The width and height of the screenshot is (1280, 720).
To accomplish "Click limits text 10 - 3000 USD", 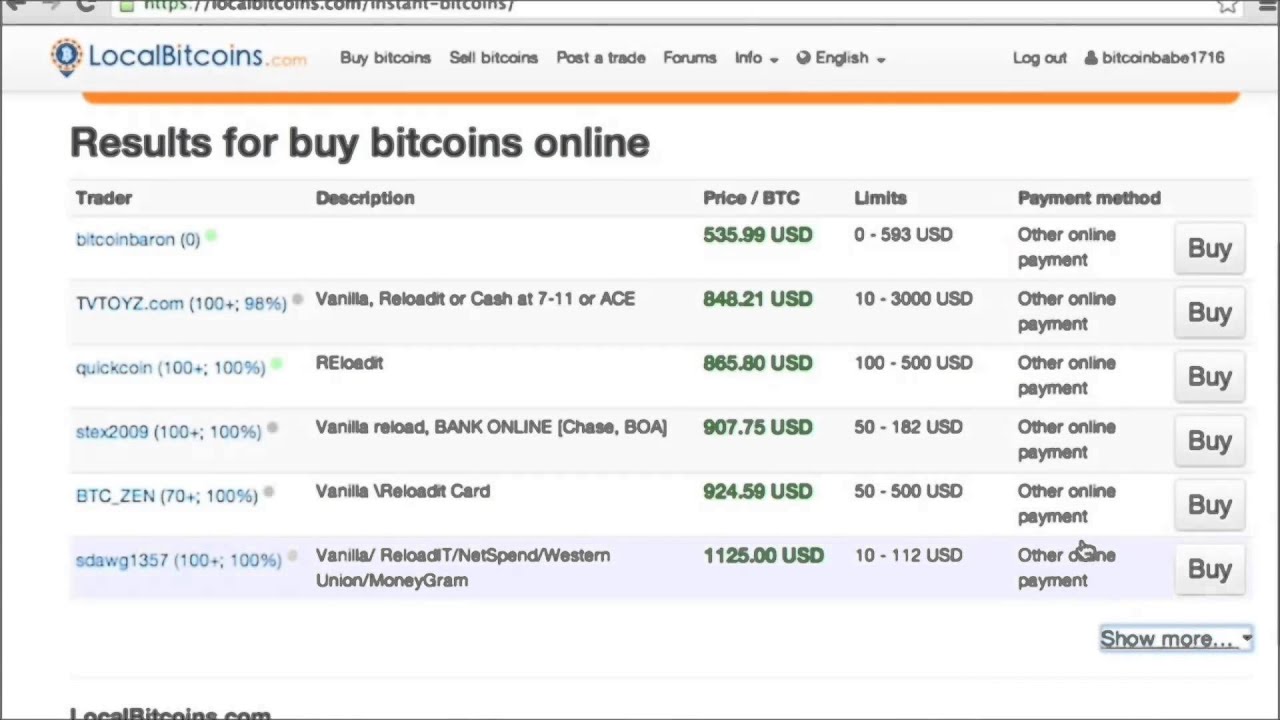I will (x=913, y=299).
